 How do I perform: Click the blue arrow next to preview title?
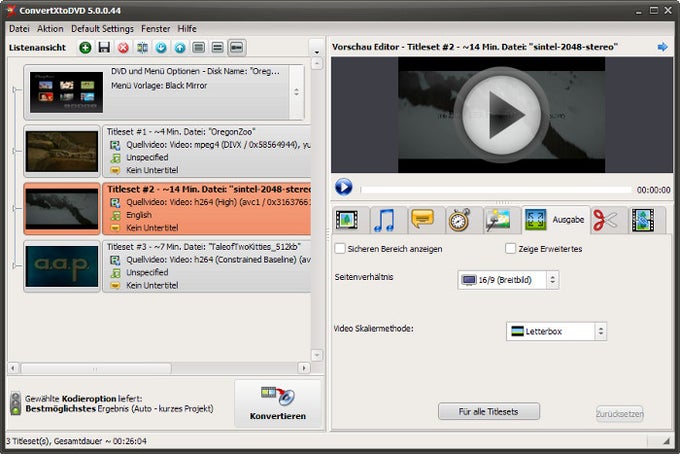click(662, 47)
